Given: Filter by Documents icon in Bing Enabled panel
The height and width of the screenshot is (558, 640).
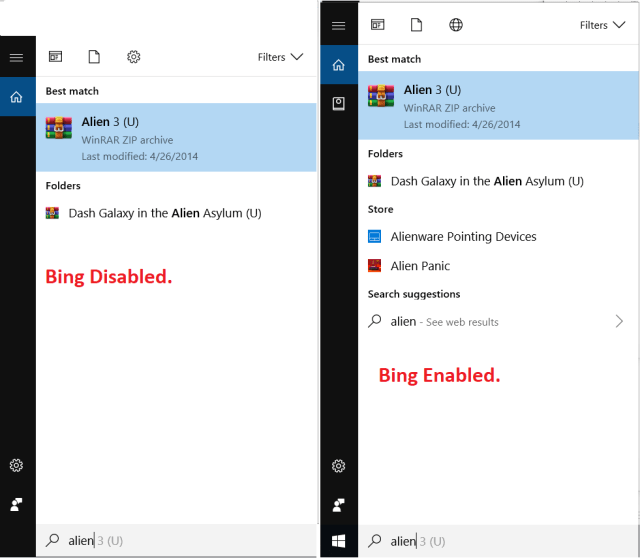Looking at the screenshot, I should point(416,24).
